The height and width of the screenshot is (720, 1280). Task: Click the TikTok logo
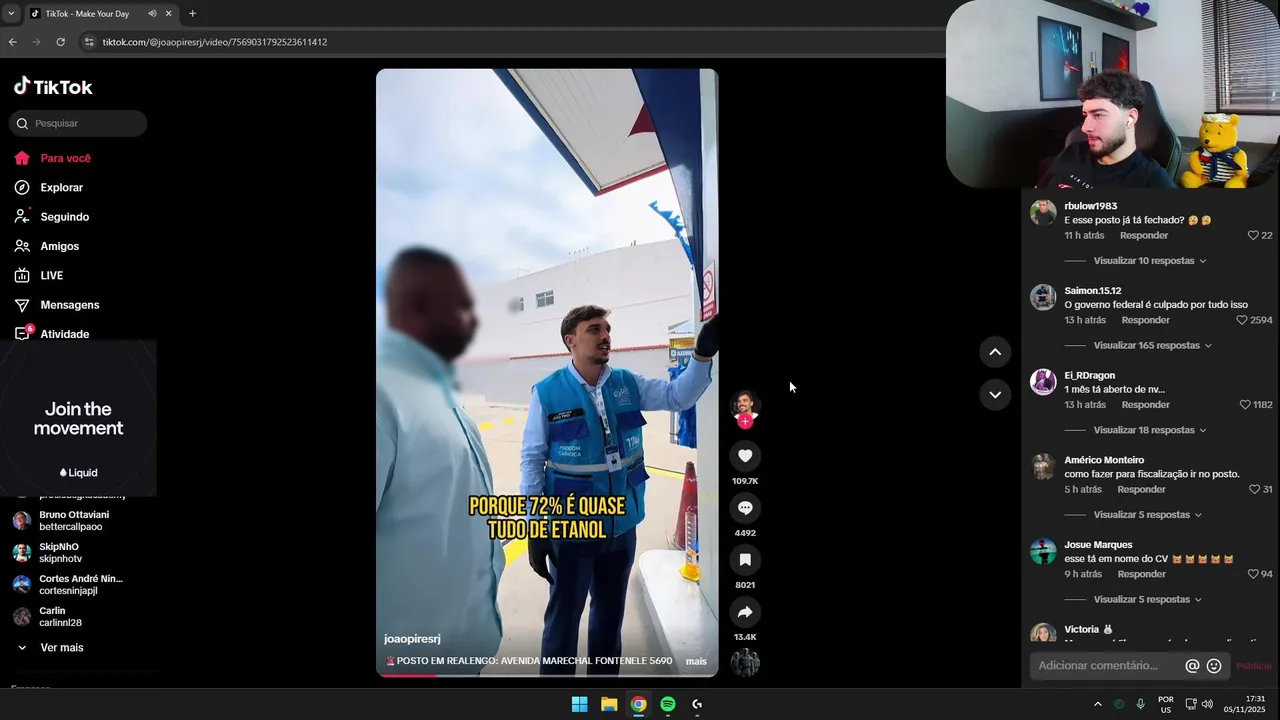coord(53,87)
